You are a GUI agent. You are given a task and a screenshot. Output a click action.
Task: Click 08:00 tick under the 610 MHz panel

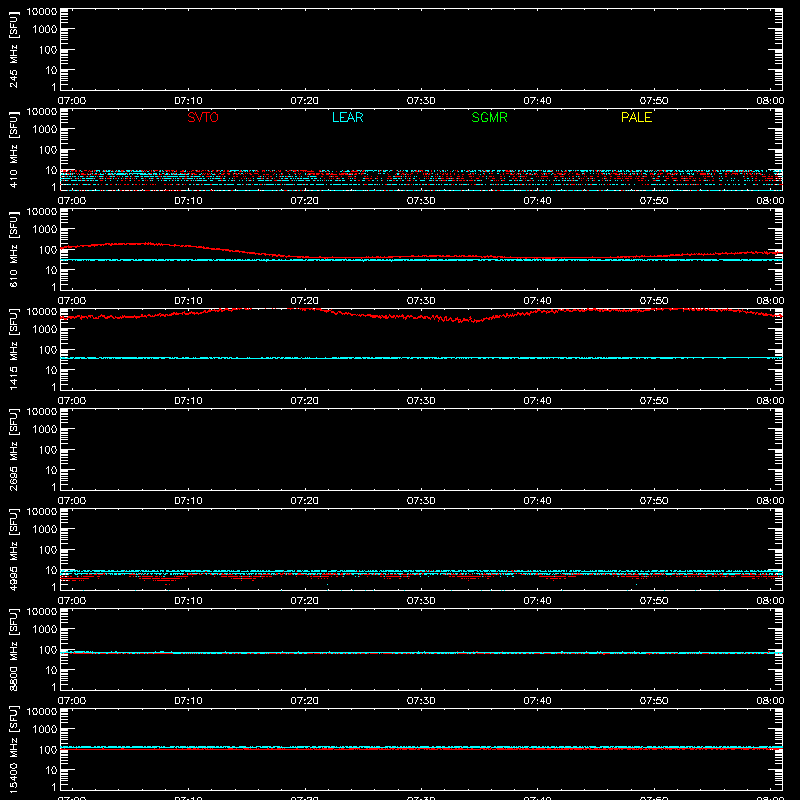point(770,301)
